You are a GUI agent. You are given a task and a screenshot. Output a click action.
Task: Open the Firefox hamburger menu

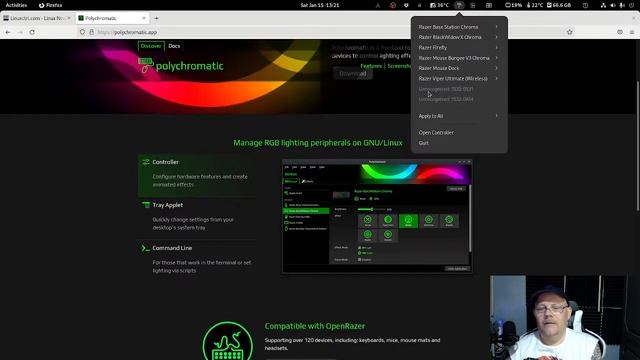coord(632,32)
